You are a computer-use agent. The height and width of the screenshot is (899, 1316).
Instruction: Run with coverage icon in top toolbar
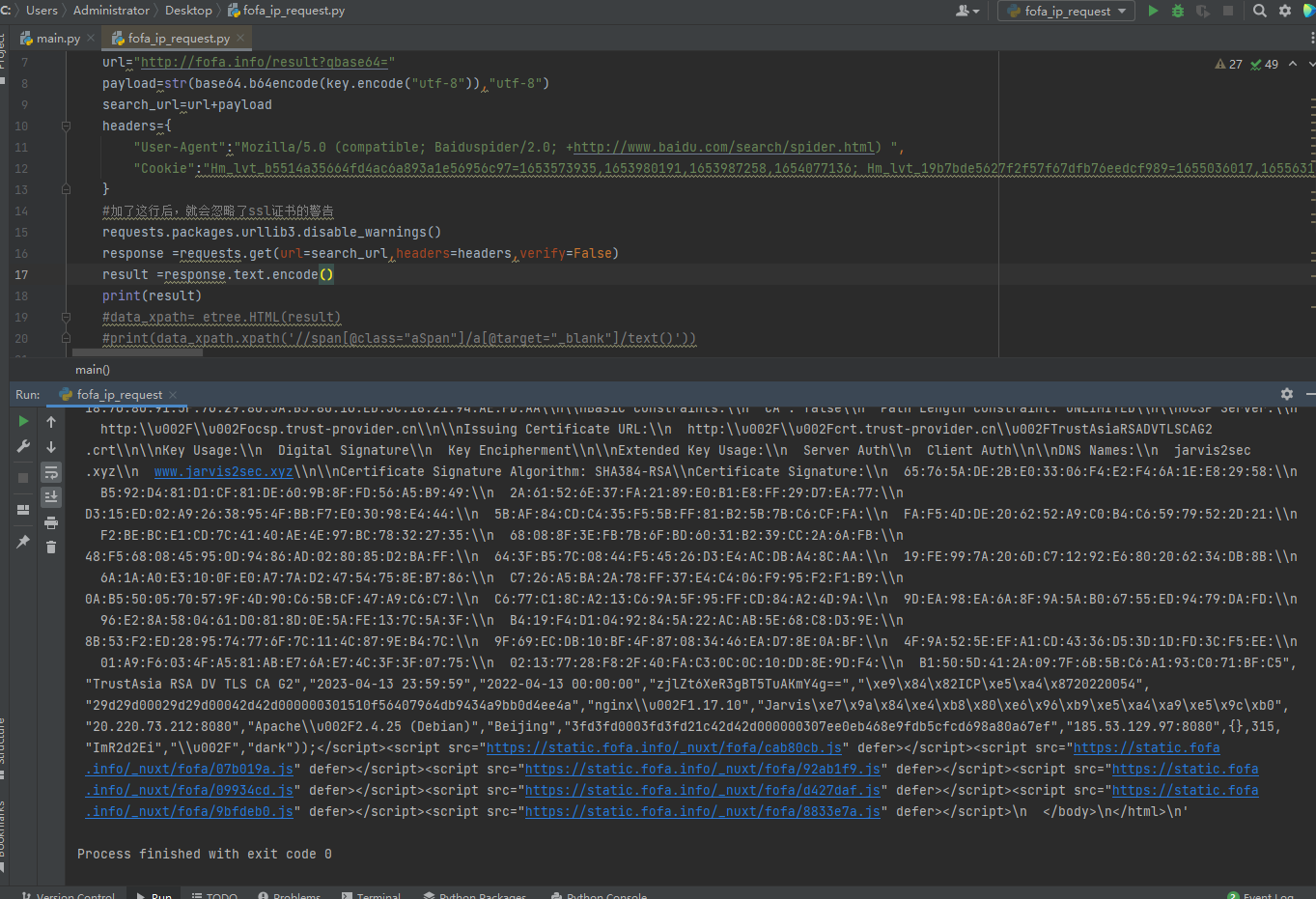point(1203,11)
